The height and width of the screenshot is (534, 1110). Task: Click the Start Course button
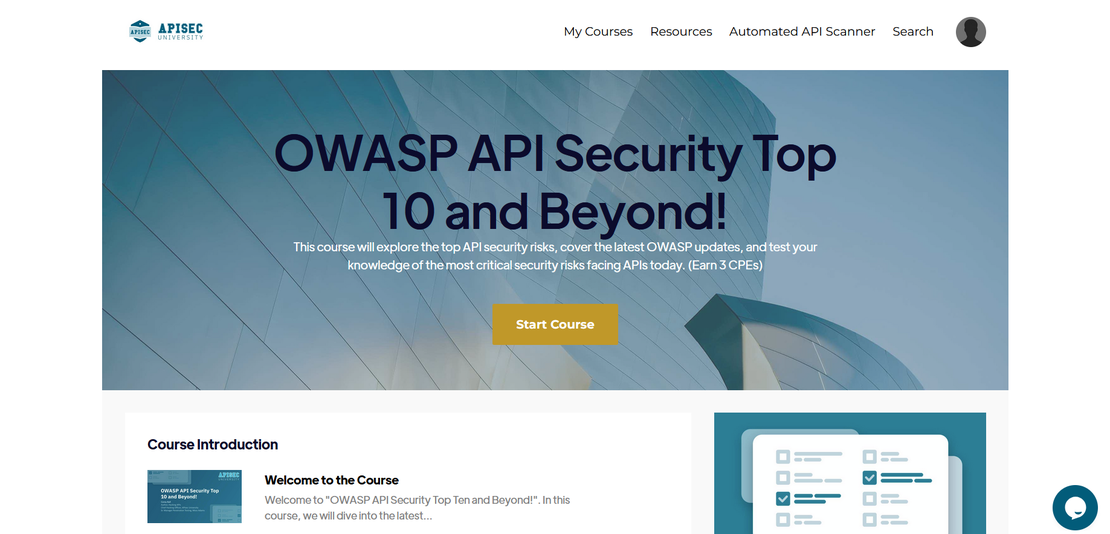(x=555, y=324)
